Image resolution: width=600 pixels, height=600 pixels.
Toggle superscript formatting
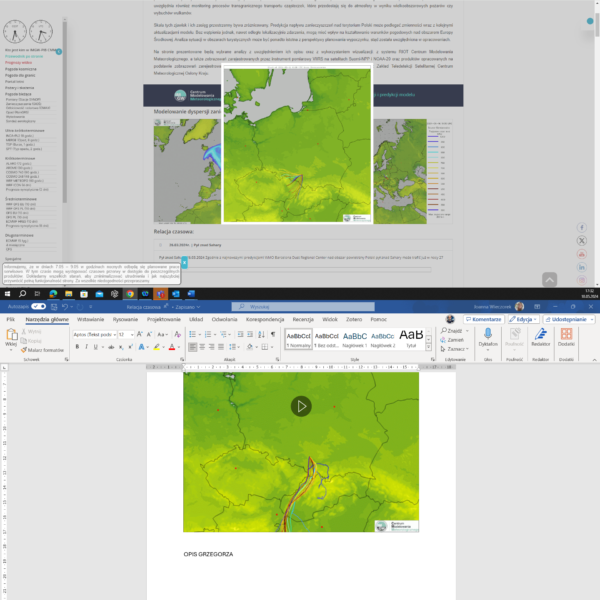(x=130, y=347)
